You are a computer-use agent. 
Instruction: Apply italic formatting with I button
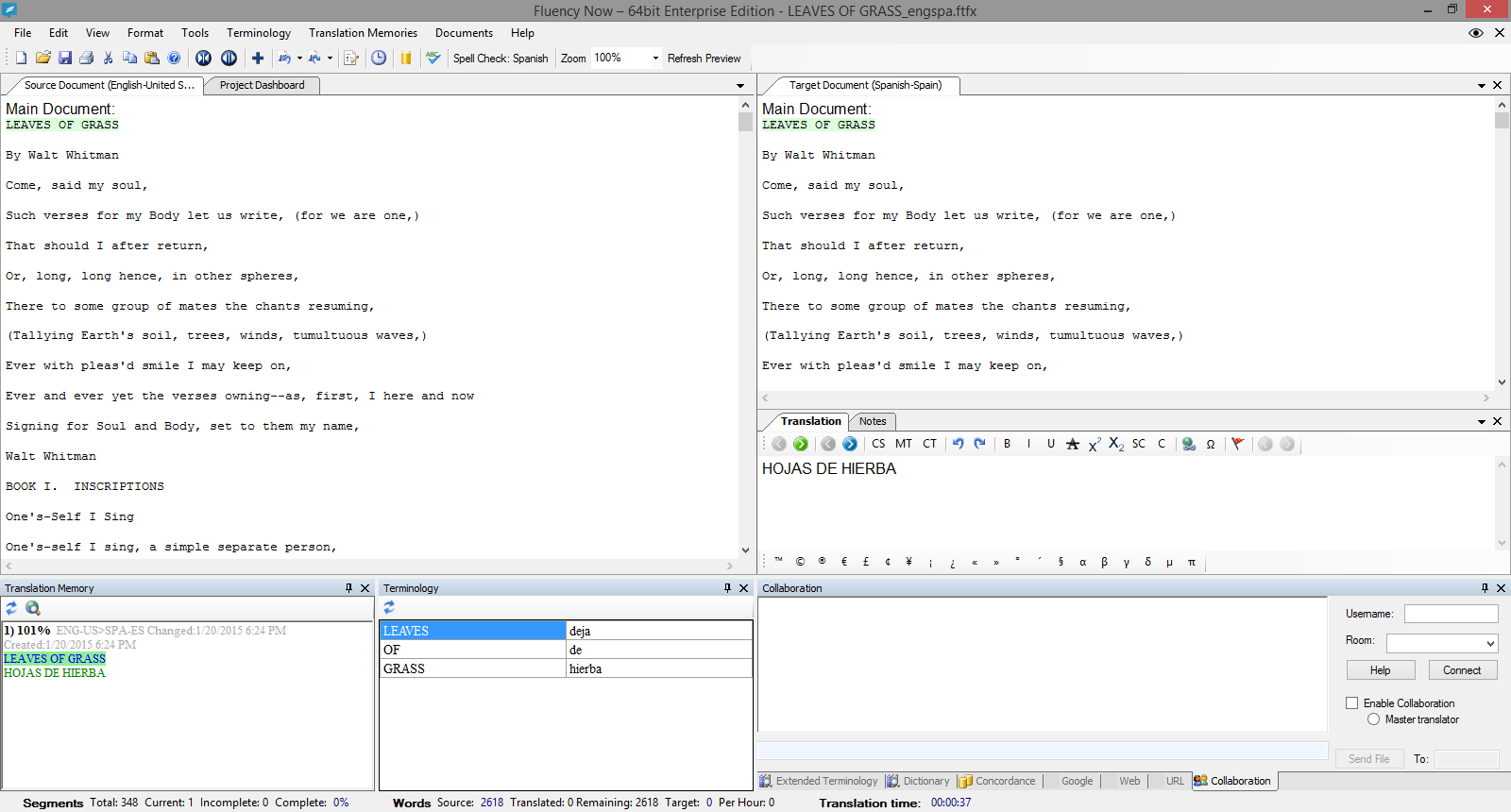(x=1029, y=444)
